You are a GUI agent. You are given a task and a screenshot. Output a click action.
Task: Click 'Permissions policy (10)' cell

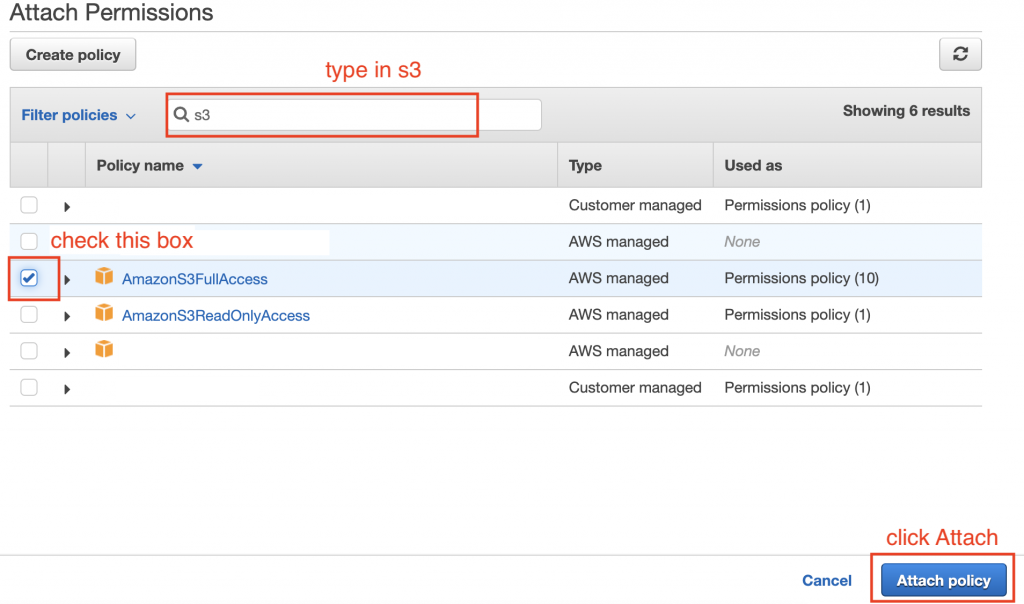pyautogui.click(x=801, y=278)
